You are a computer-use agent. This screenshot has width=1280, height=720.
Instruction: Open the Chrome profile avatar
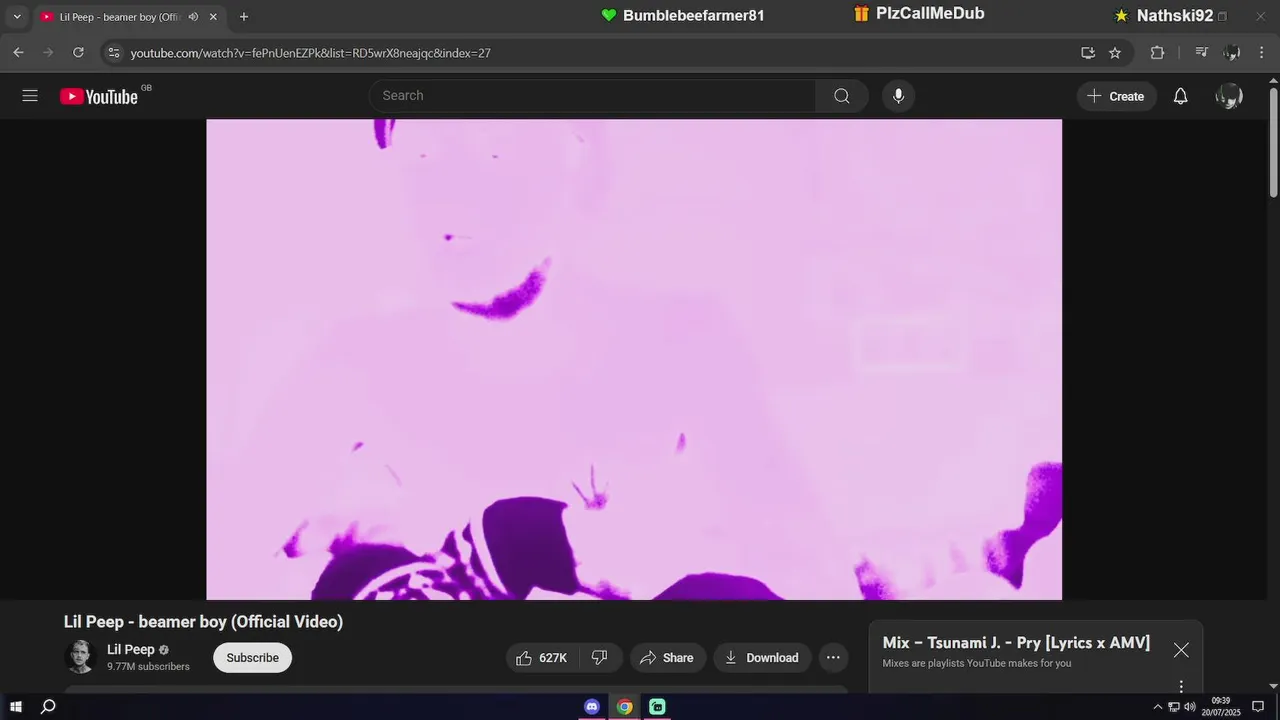coord(1232,53)
